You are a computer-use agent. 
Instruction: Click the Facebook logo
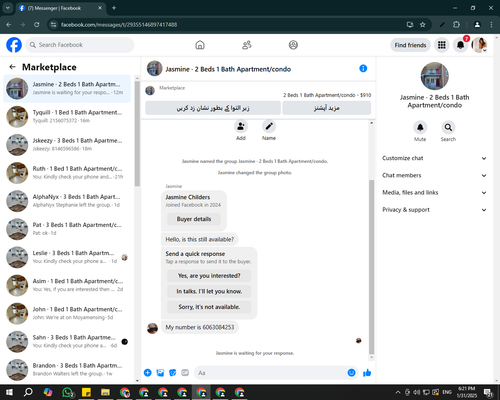point(14,45)
